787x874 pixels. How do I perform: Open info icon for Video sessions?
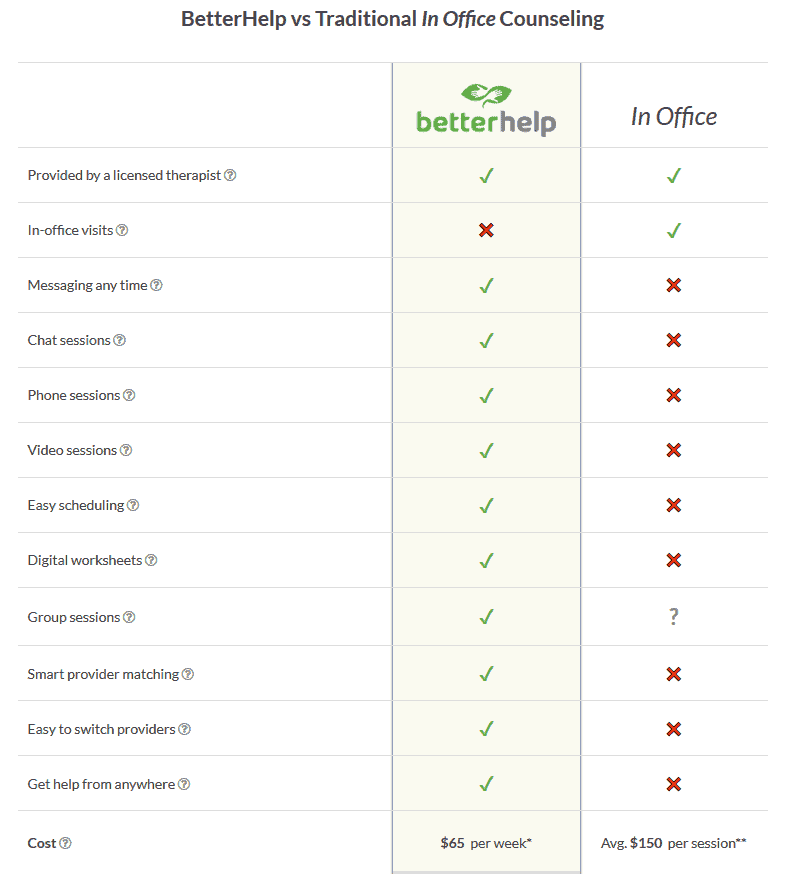click(x=126, y=450)
